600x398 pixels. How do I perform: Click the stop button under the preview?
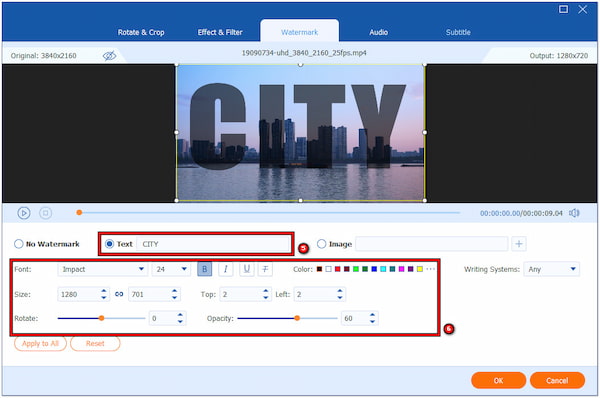[46, 213]
